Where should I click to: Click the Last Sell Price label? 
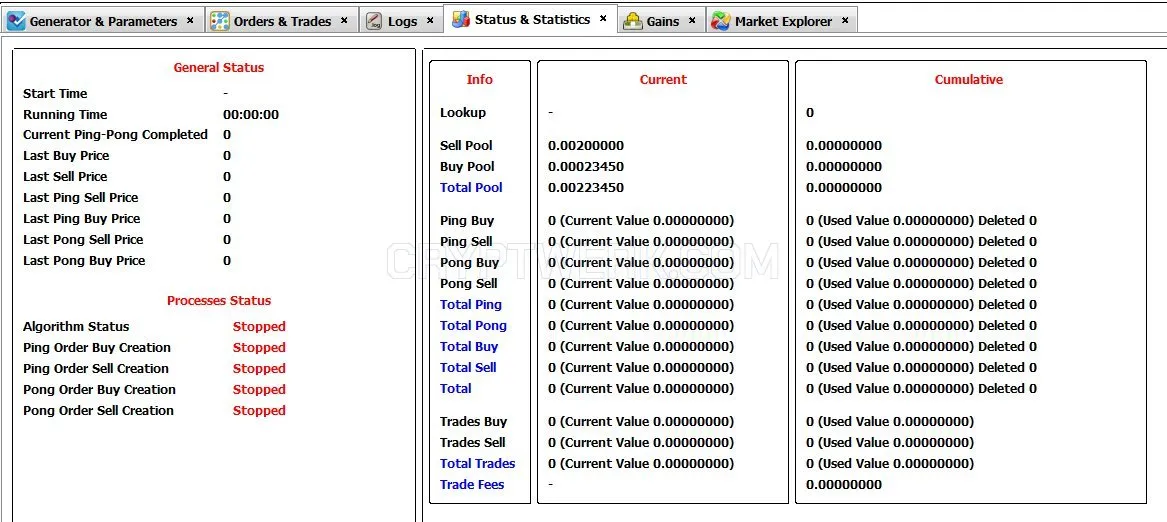pos(65,176)
